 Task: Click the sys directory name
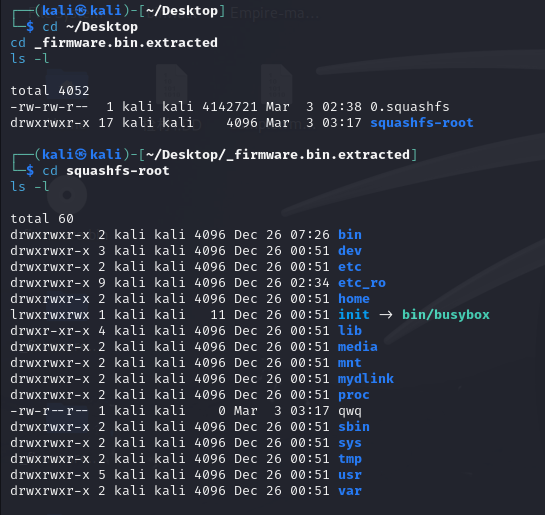350,443
